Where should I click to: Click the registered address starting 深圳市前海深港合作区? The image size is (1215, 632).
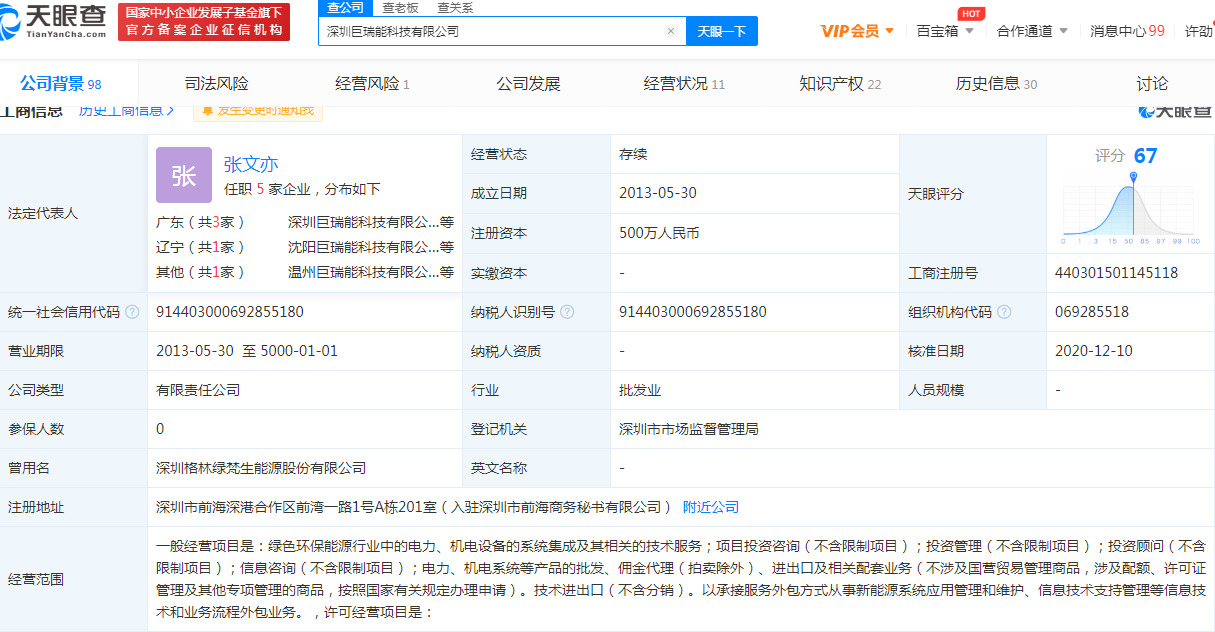[x=414, y=507]
